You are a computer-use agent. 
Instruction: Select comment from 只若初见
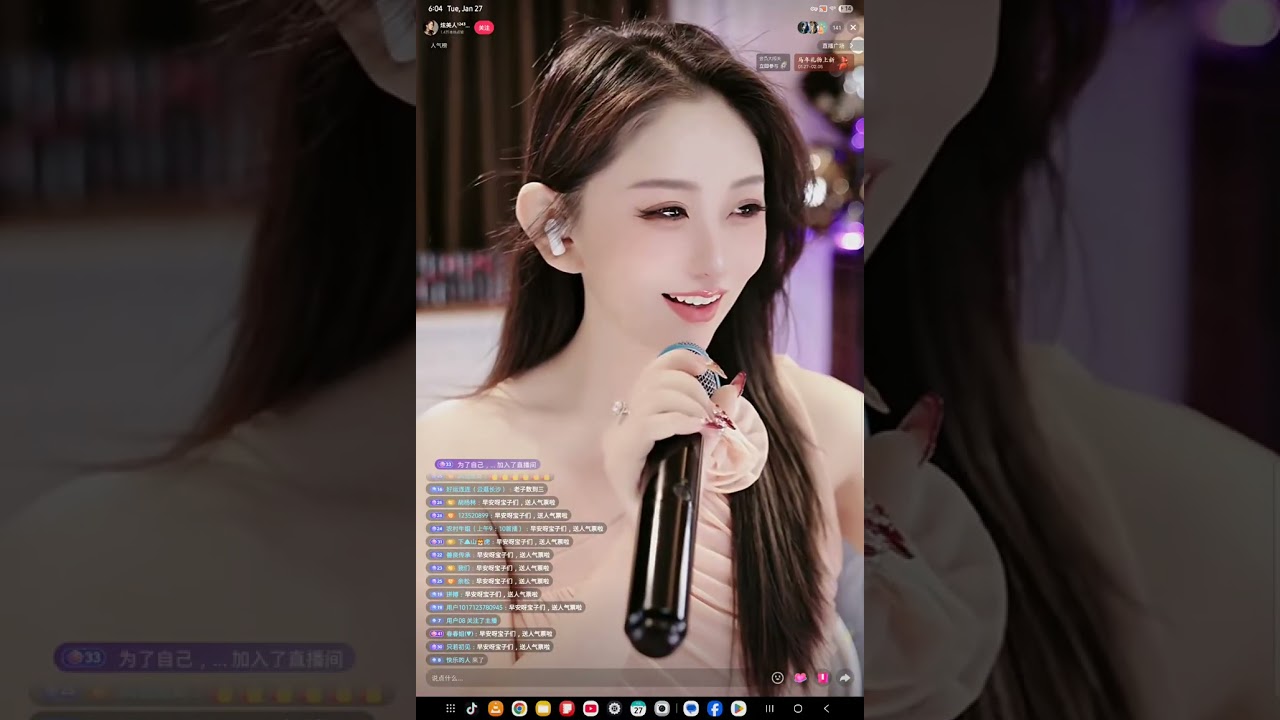[490, 647]
